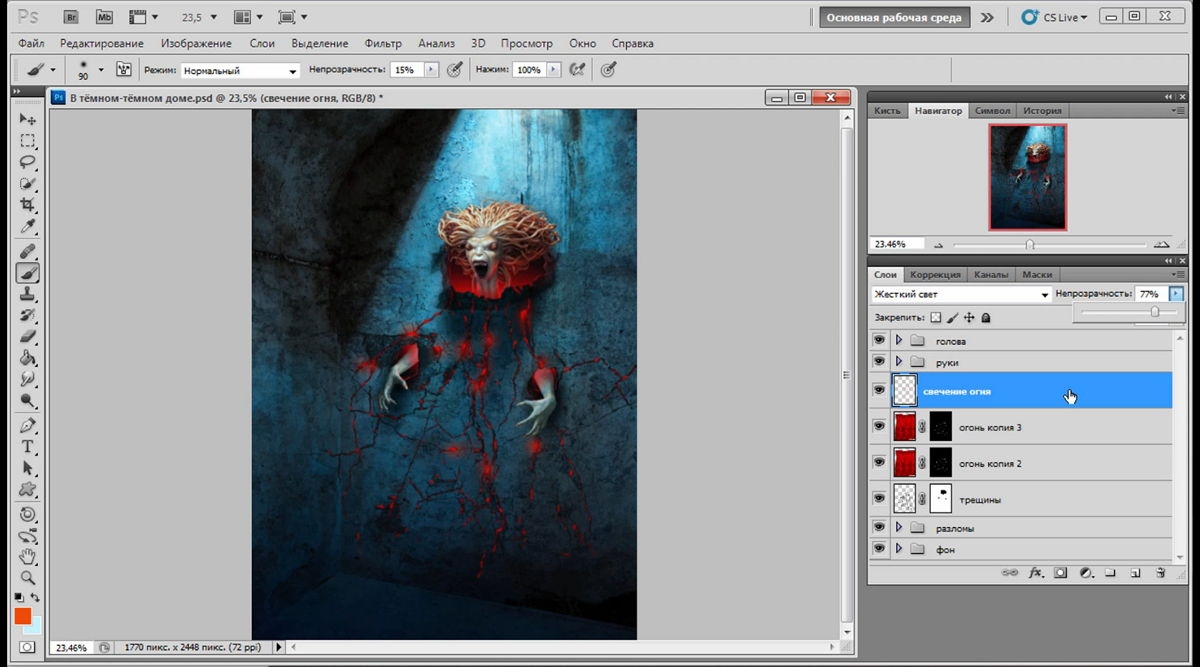The width and height of the screenshot is (1200, 667).
Task: Switch to the Коррекция tab
Action: point(935,274)
